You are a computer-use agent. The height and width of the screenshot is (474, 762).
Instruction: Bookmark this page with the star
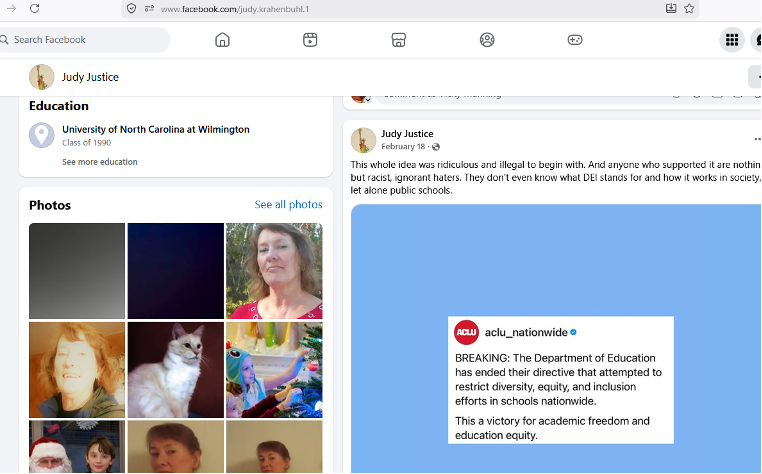[689, 8]
